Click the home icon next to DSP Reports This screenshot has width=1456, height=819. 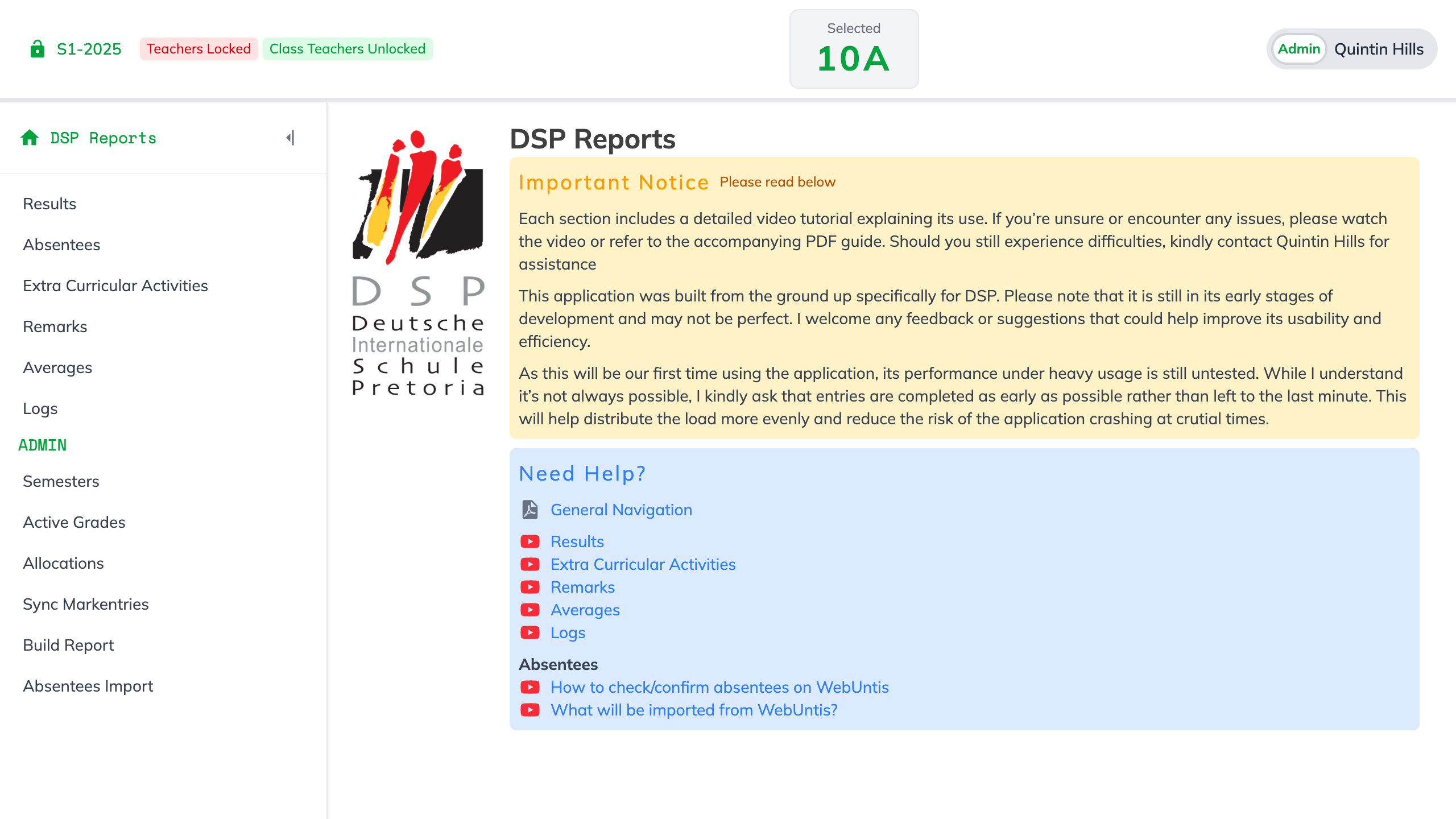click(x=28, y=137)
